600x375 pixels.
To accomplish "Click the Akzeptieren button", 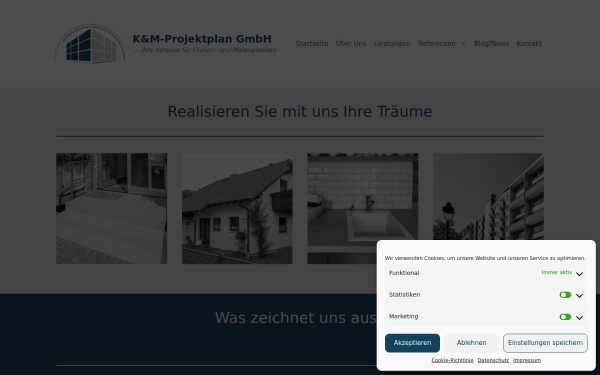I will pyautogui.click(x=412, y=343).
